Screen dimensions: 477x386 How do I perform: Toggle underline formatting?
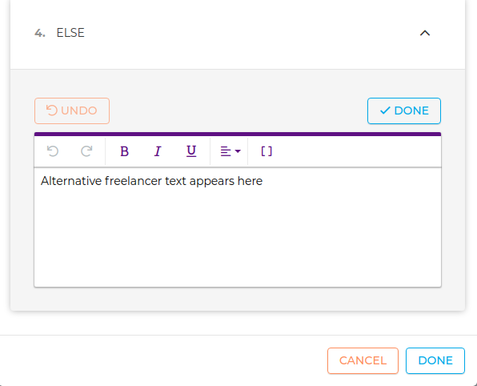click(191, 151)
